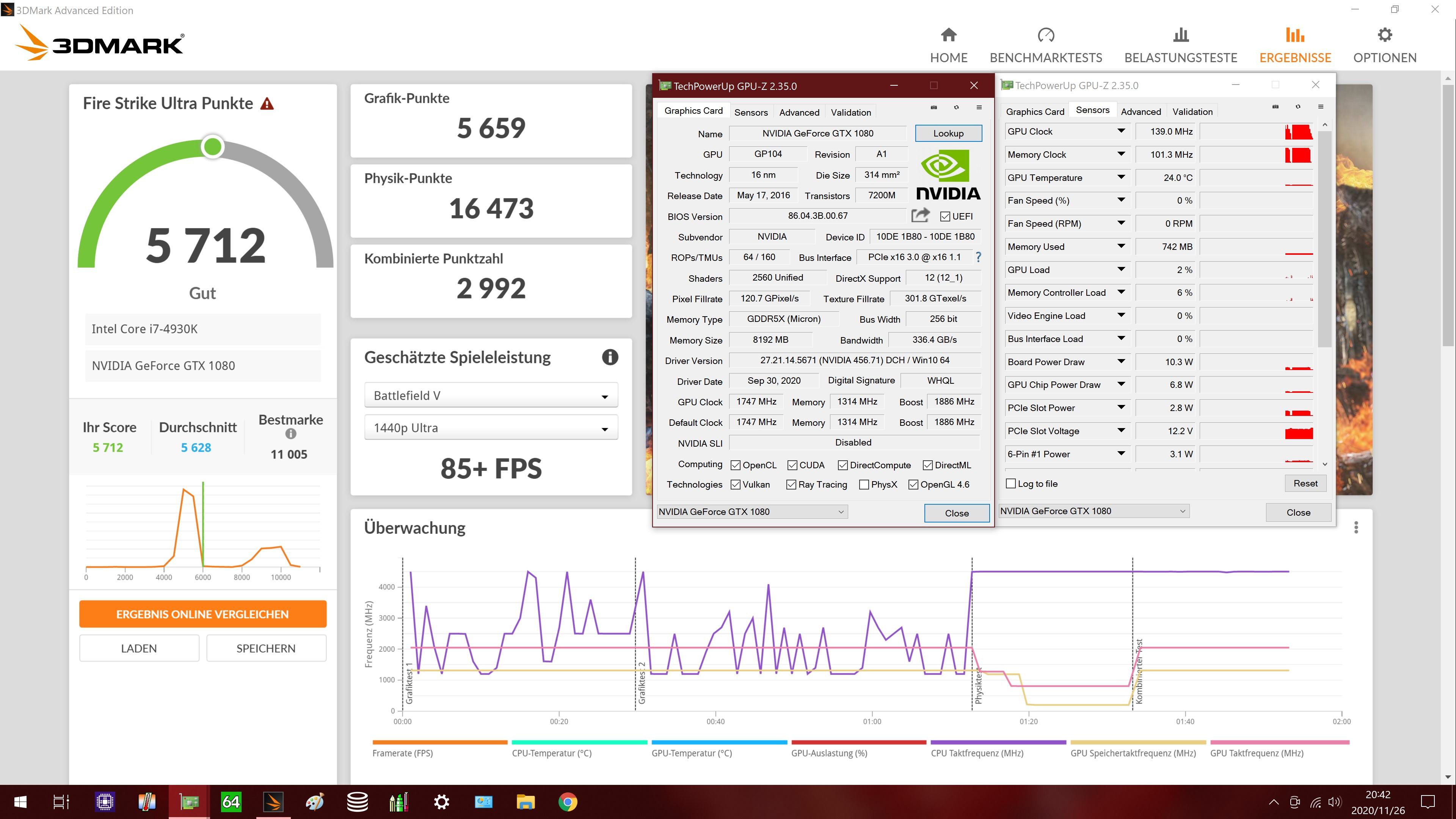Open Advanced tab in right GPU-Z window
This screenshot has width=1456, height=819.
[1141, 112]
